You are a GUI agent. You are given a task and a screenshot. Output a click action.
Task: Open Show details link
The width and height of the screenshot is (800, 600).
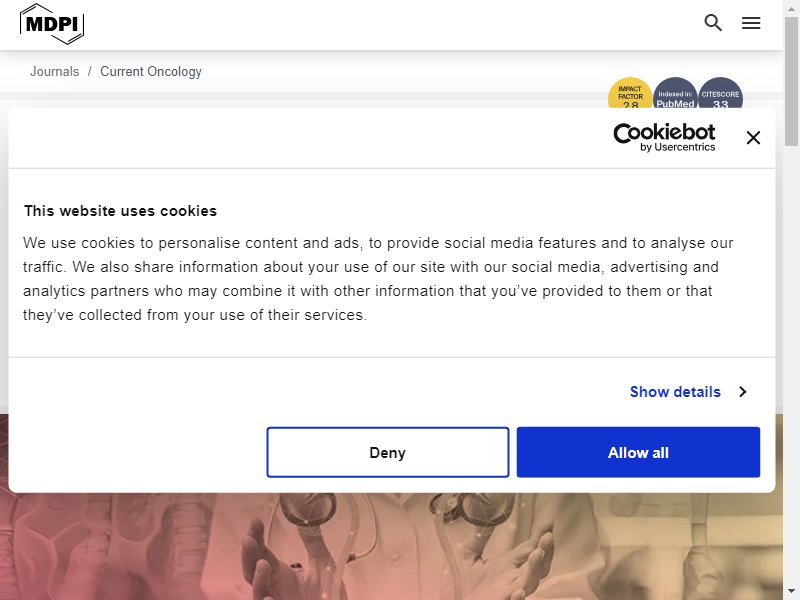click(x=675, y=391)
